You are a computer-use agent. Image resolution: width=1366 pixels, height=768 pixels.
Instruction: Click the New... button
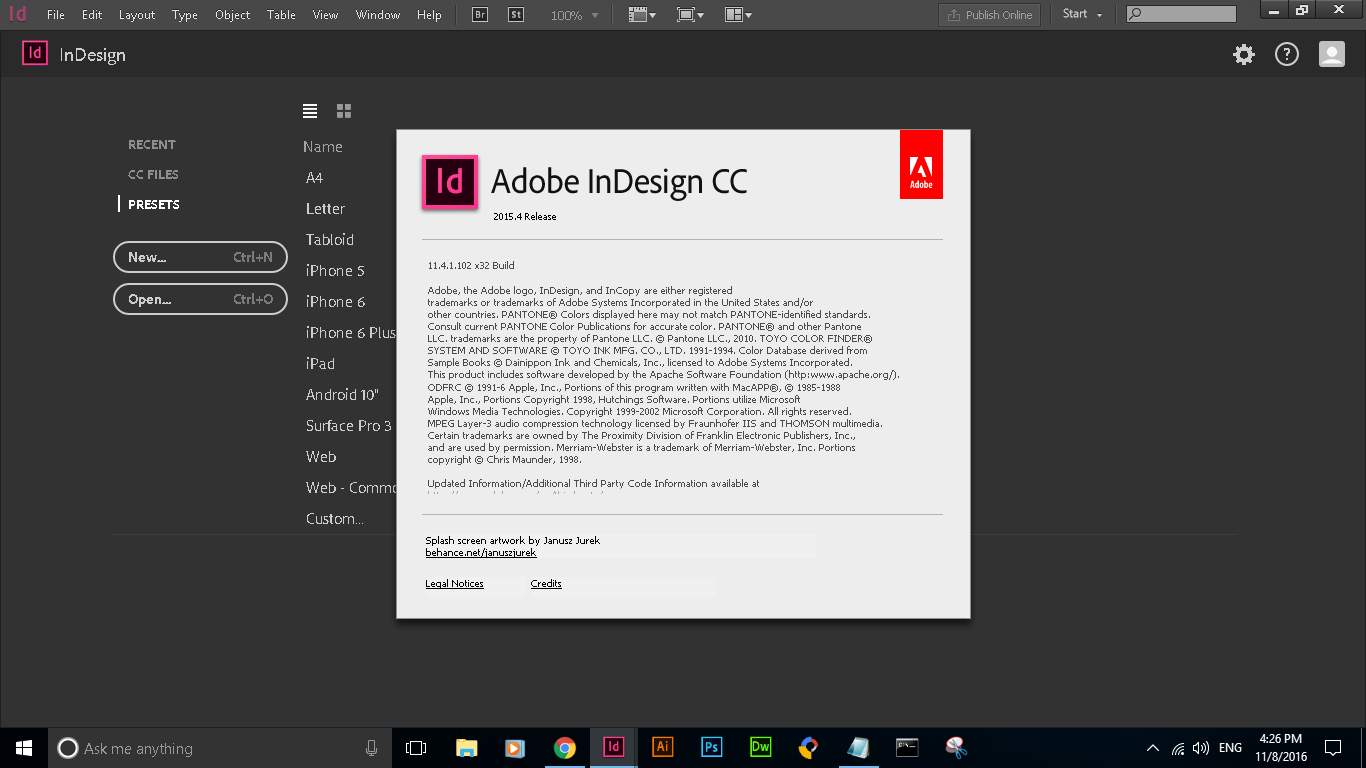click(x=200, y=257)
